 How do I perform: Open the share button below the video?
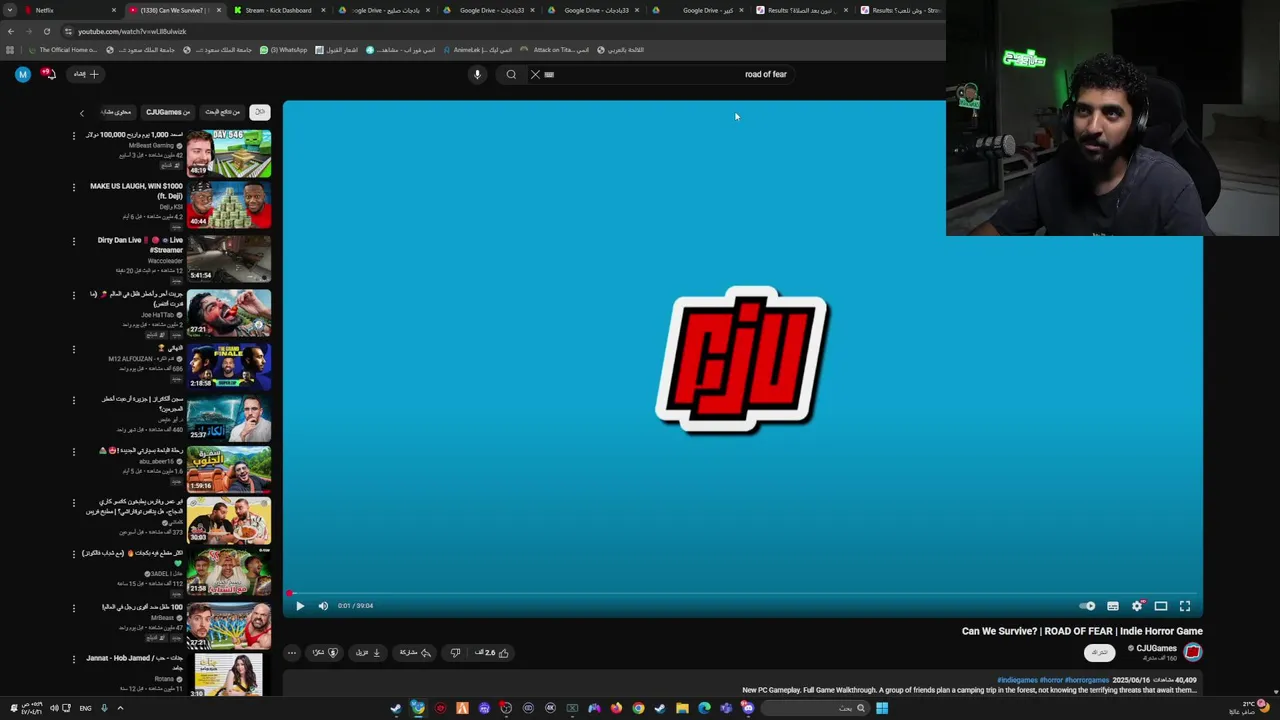(415, 653)
